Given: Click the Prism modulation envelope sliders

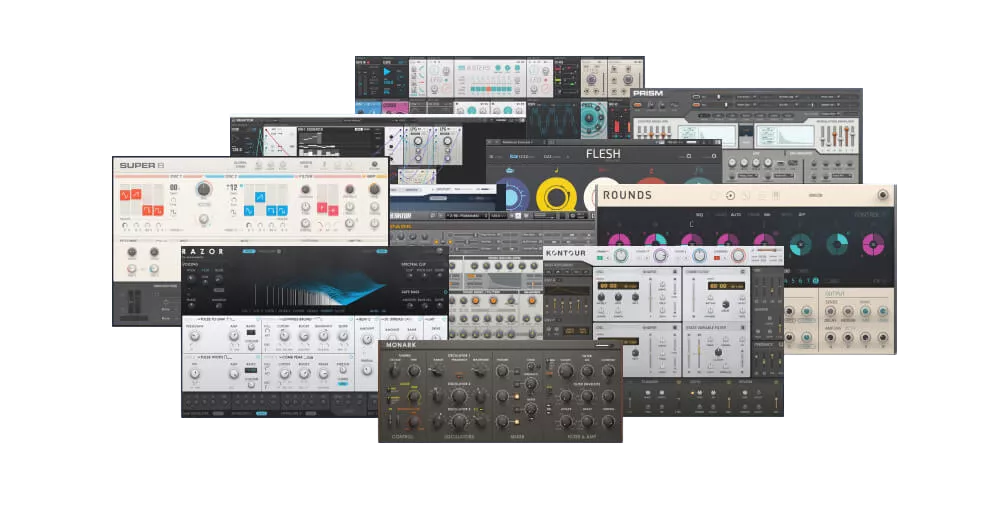Looking at the screenshot, I should (x=838, y=136).
